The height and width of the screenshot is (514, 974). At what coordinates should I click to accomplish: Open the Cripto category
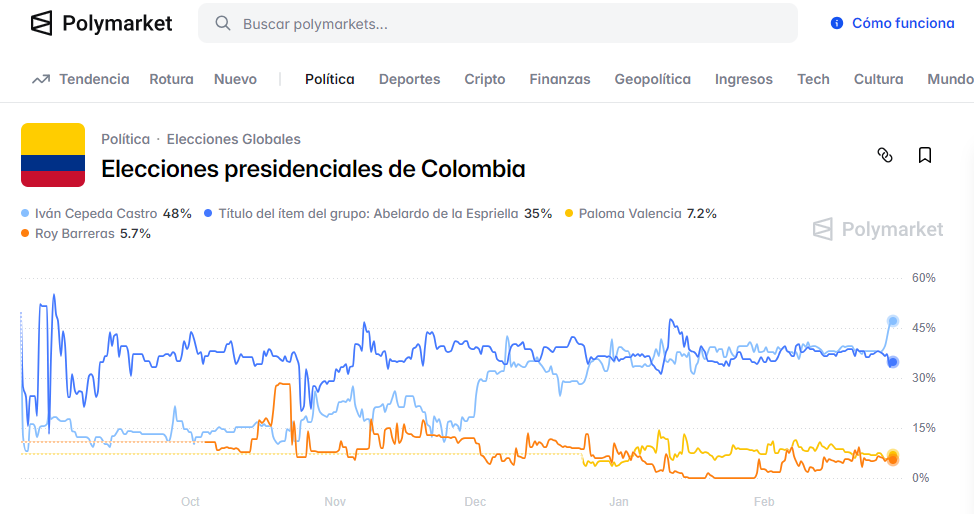pyautogui.click(x=485, y=79)
